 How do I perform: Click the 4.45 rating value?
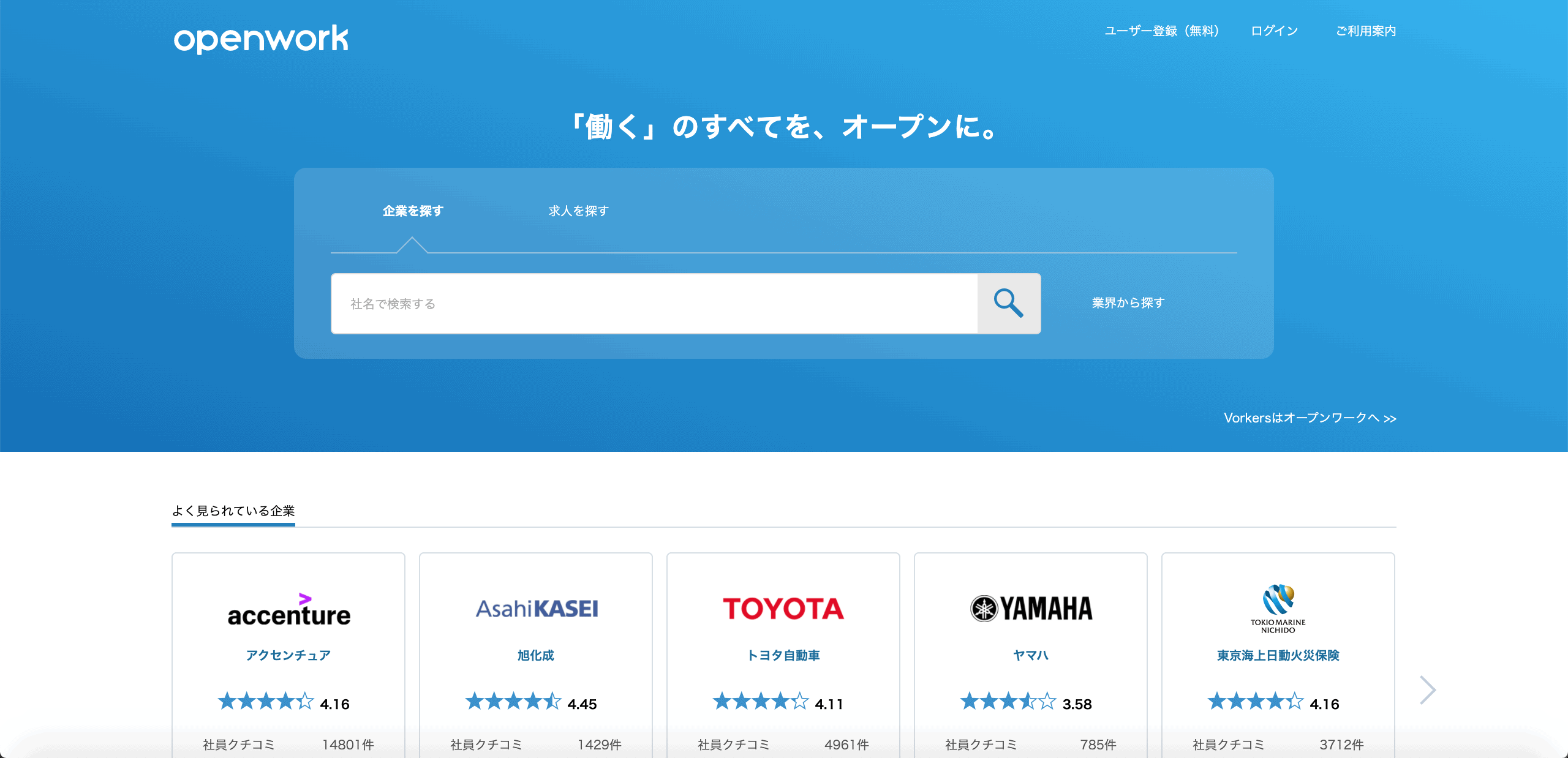[582, 704]
